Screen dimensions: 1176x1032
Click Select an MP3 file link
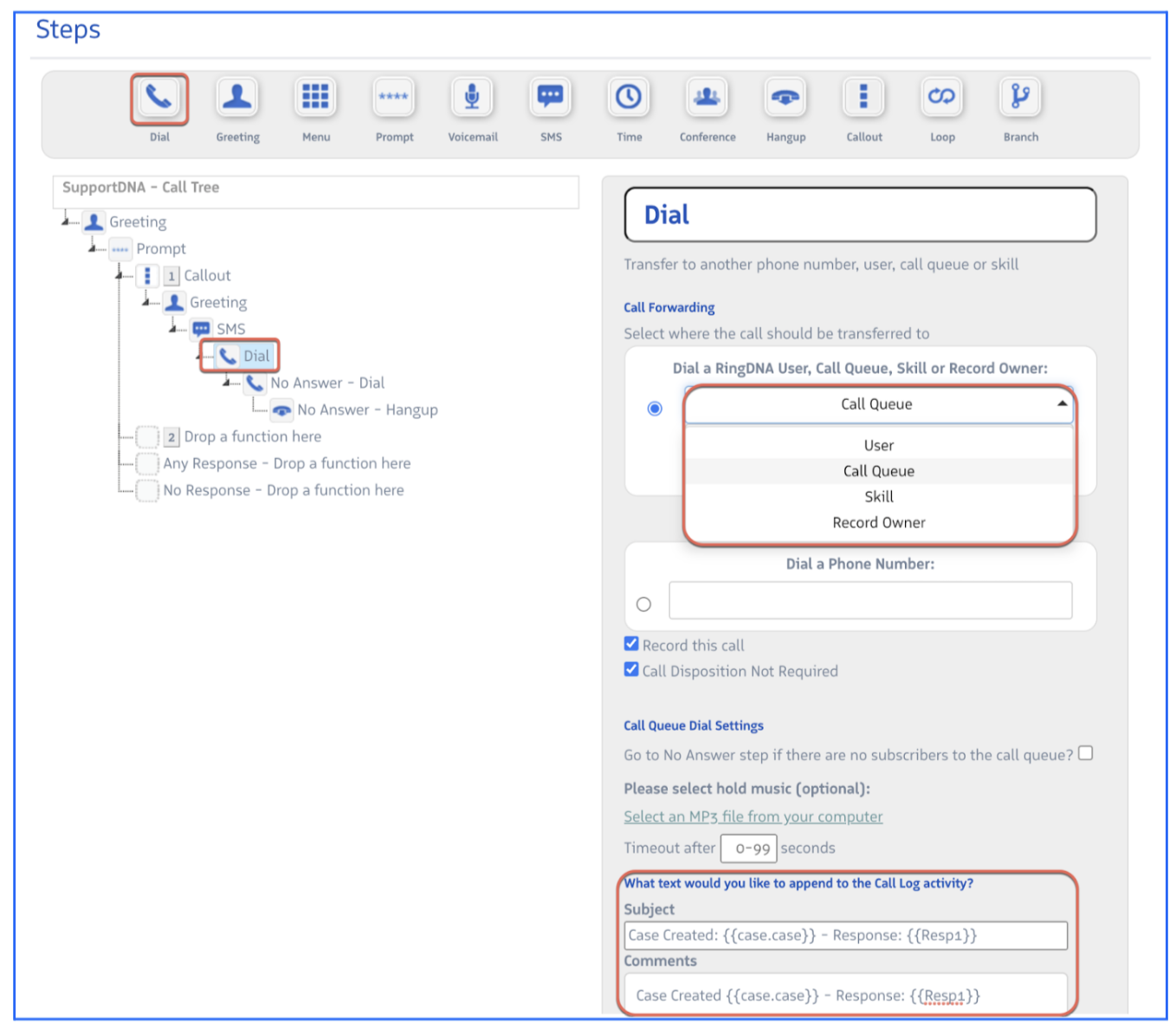753,816
